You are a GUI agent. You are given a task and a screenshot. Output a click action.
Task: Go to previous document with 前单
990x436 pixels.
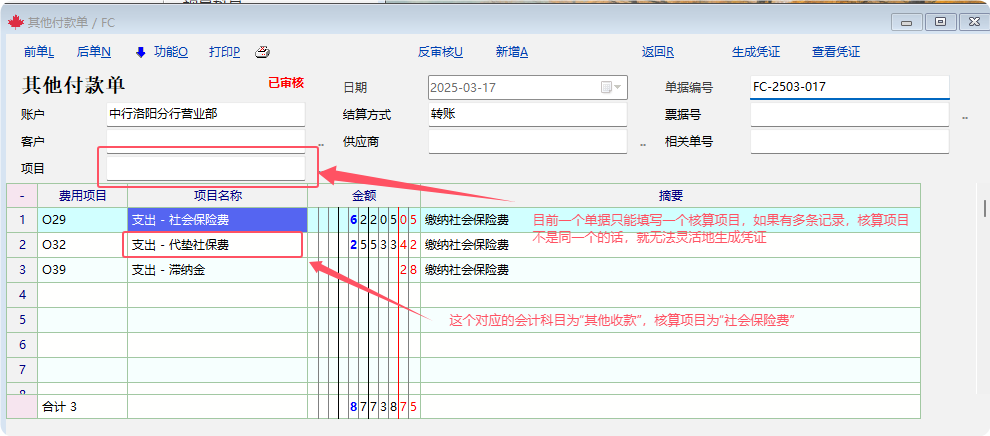pyautogui.click(x=38, y=52)
